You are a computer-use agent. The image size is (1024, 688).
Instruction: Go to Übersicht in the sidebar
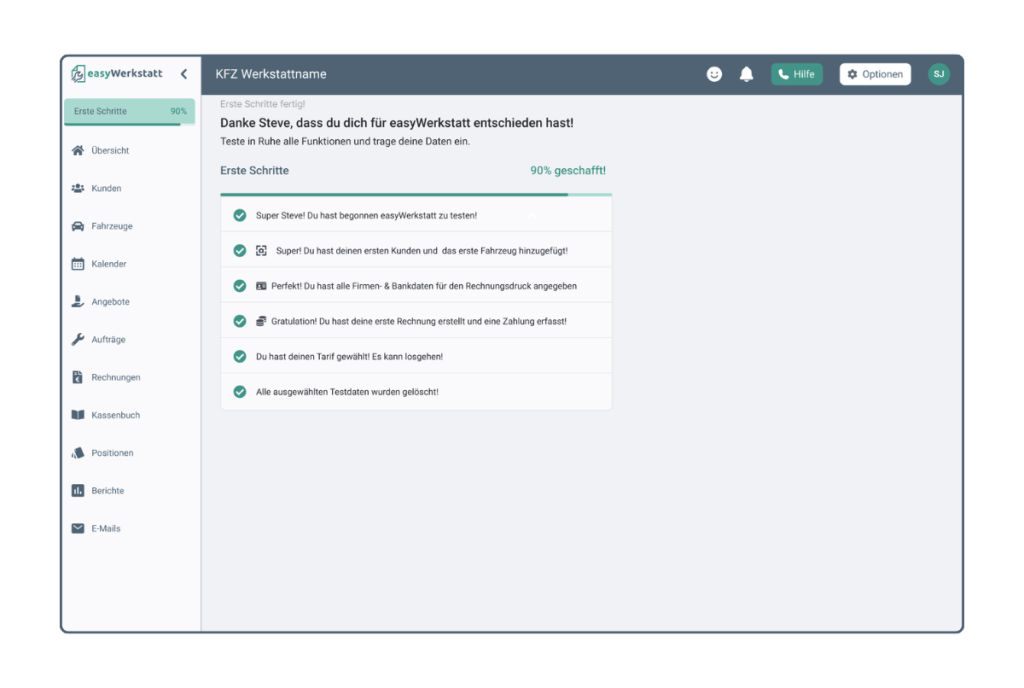point(110,151)
